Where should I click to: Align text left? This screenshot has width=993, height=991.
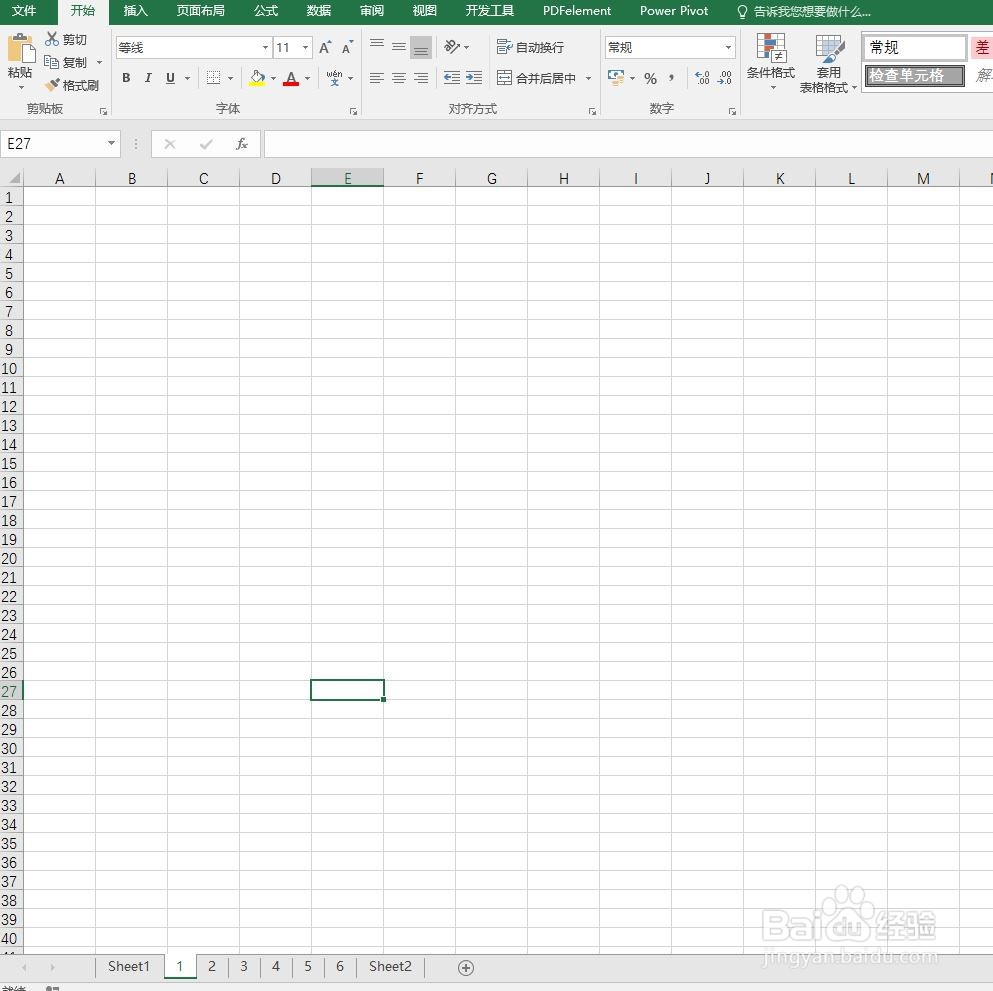pyautogui.click(x=377, y=78)
